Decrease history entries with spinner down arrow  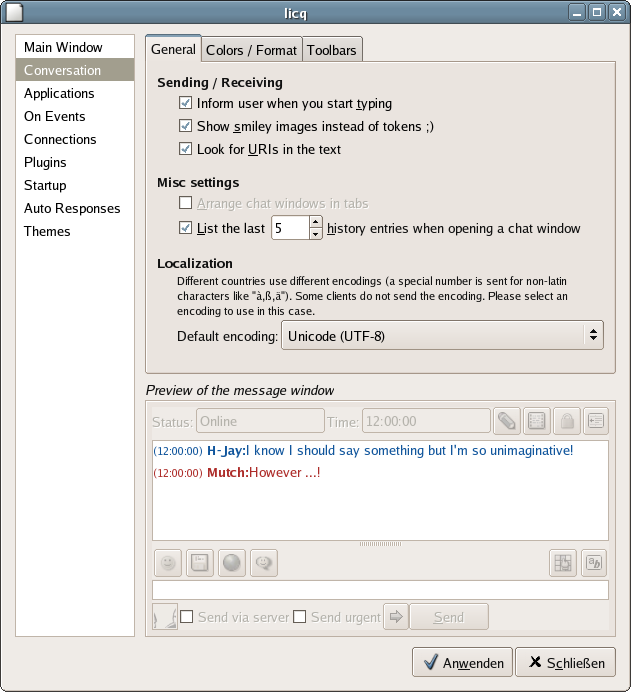(x=316, y=234)
